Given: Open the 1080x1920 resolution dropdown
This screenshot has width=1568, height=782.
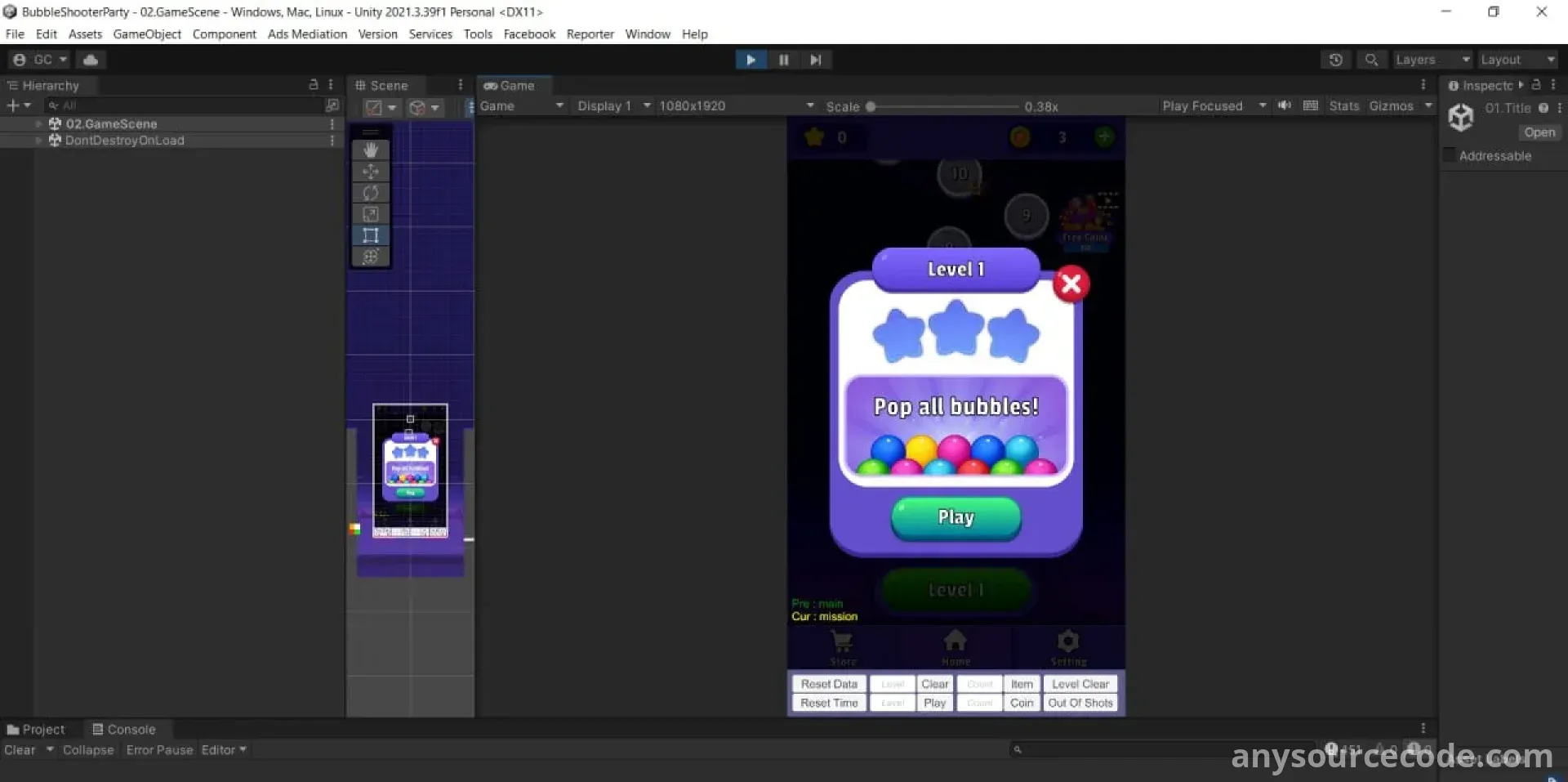Looking at the screenshot, I should (736, 105).
